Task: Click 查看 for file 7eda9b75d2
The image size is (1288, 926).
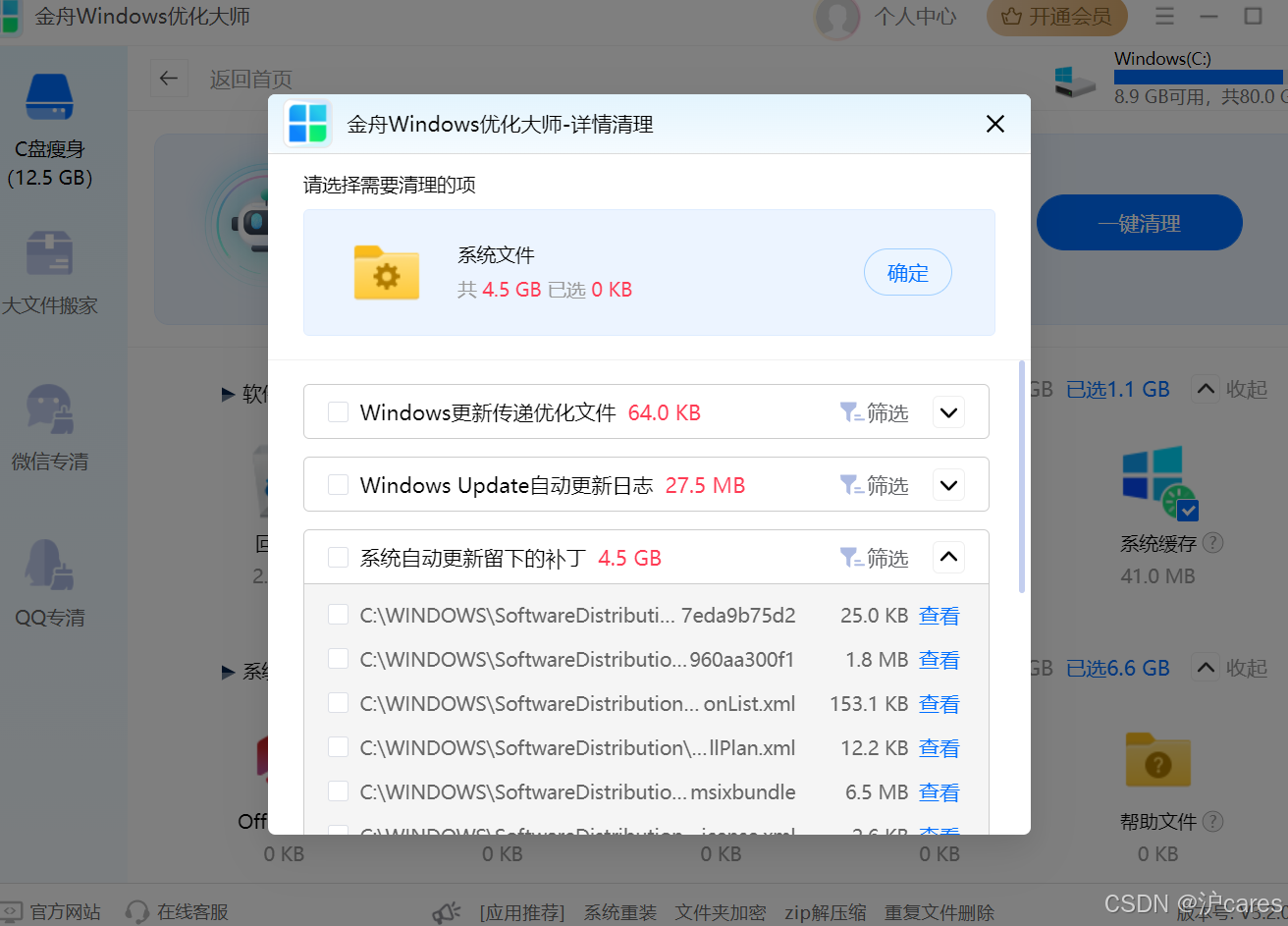Action: [939, 615]
